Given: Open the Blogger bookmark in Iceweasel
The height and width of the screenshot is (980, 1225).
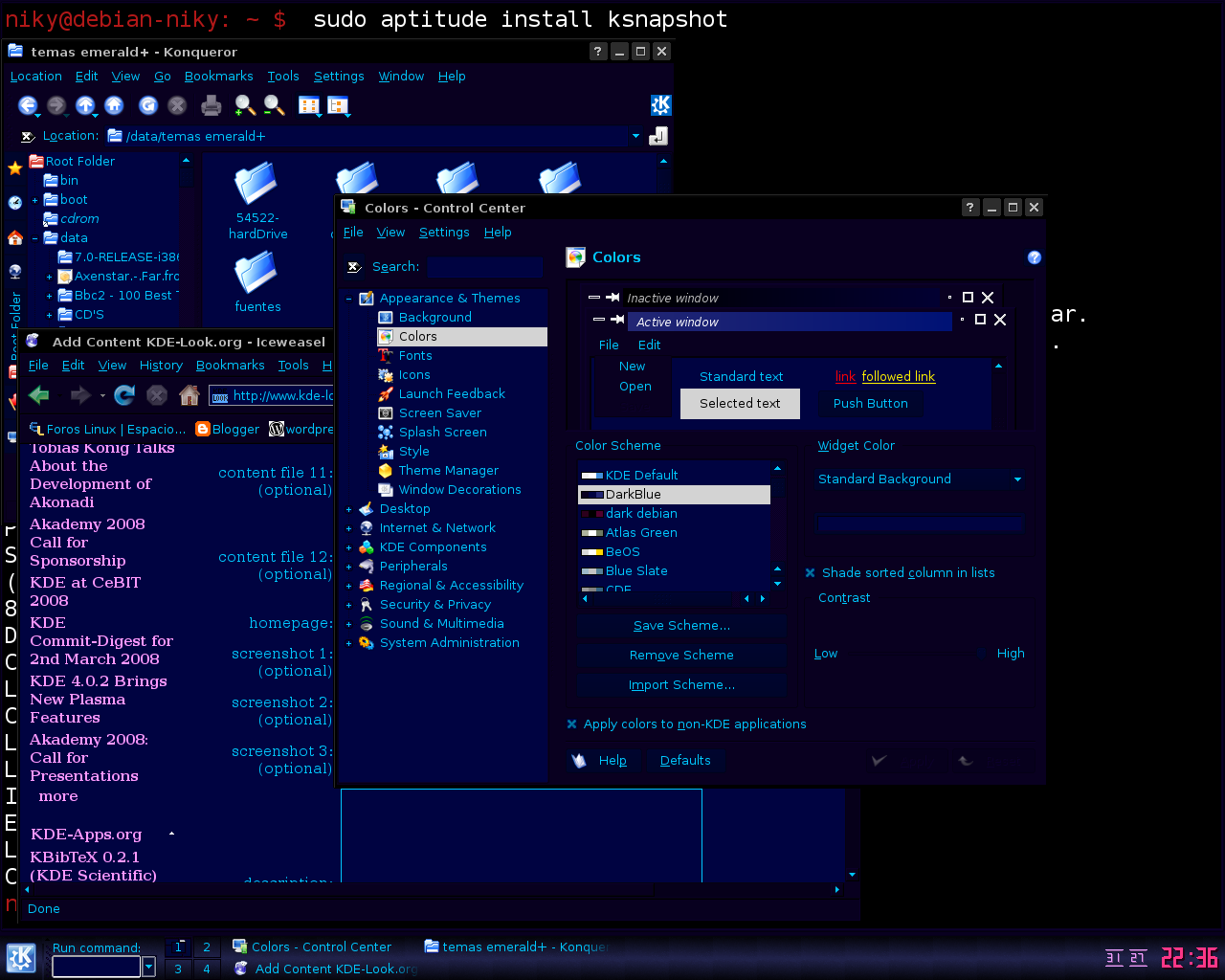Looking at the screenshot, I should pos(228,429).
